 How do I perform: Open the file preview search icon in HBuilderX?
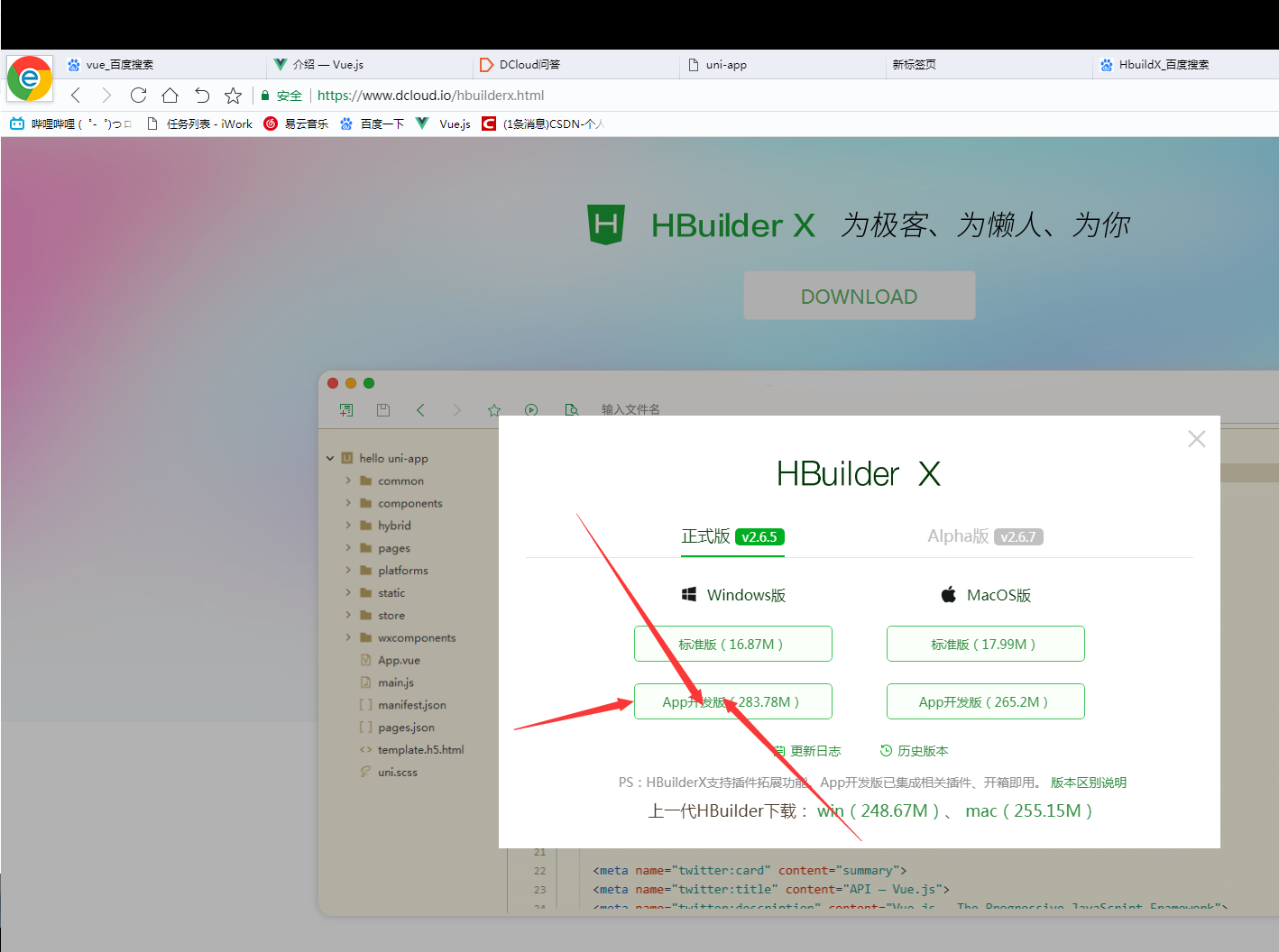572,409
